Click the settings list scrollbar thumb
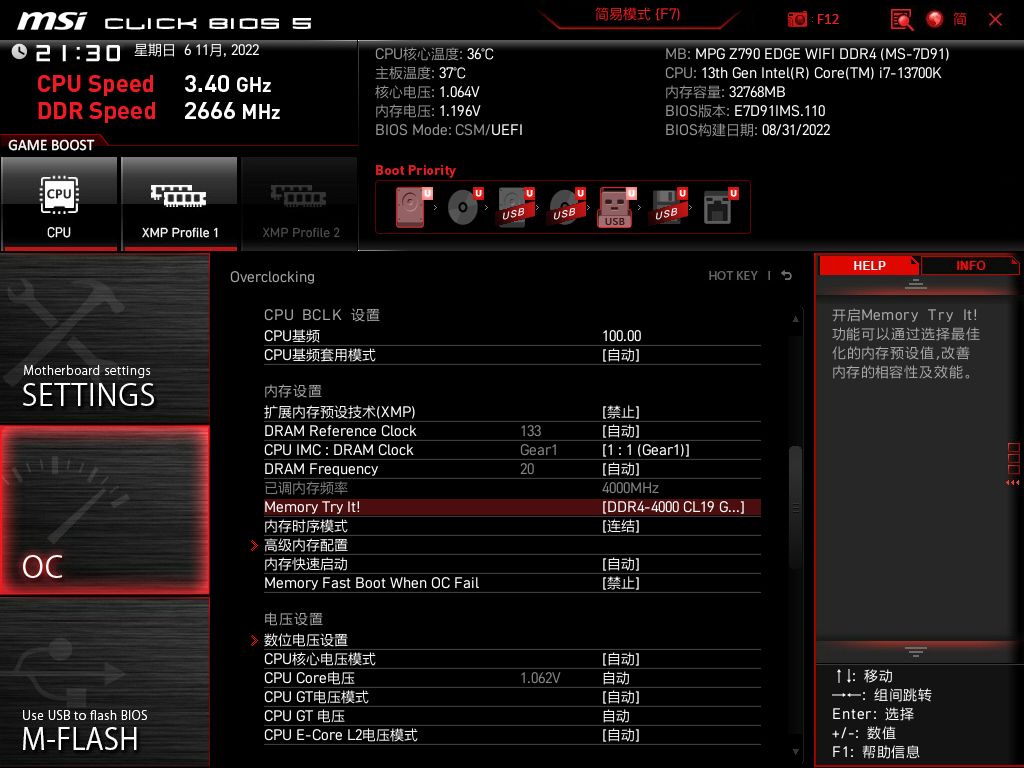Screen dimensions: 1024x768 (795, 507)
